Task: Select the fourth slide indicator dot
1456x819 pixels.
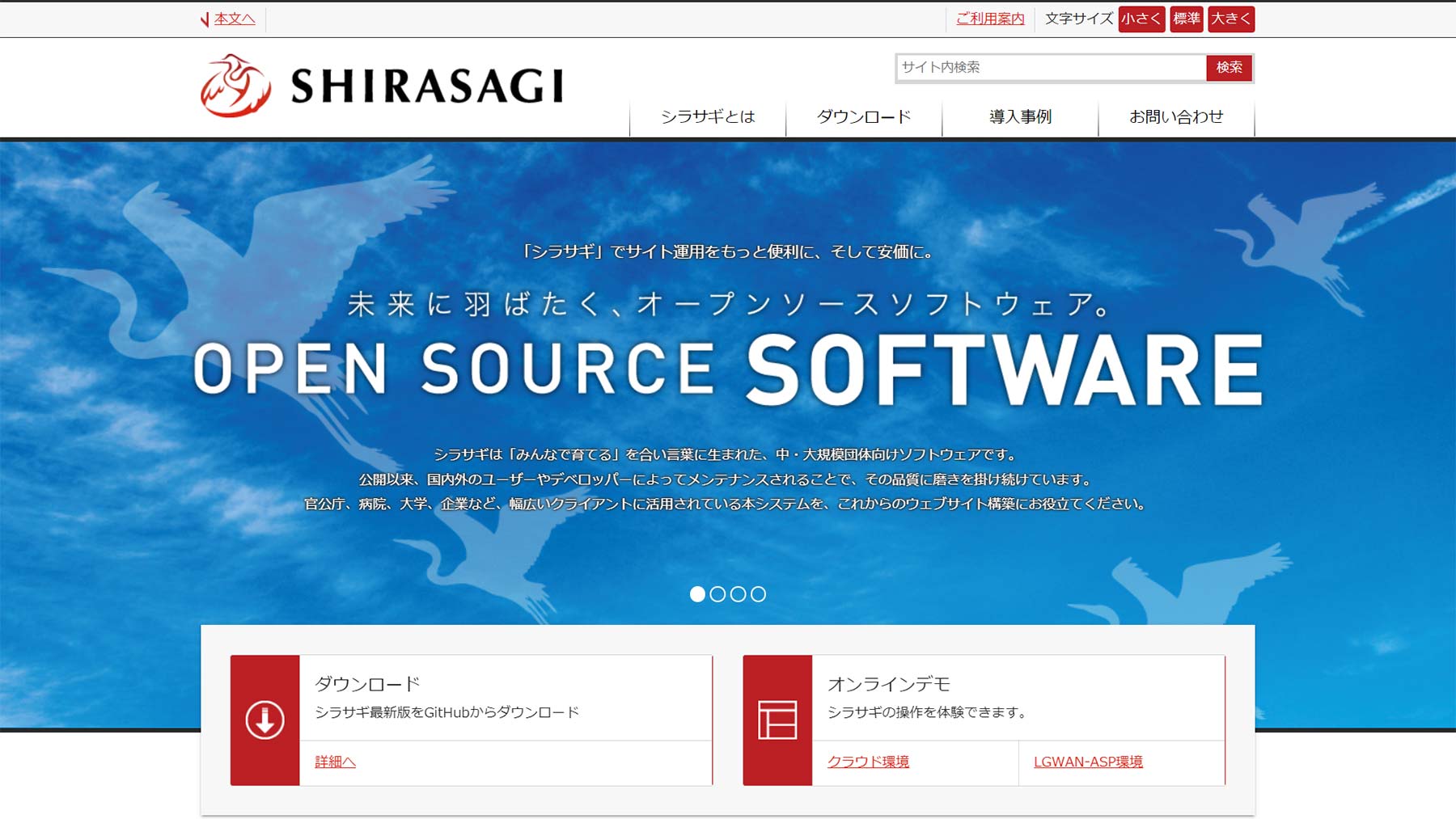Action: (x=758, y=594)
